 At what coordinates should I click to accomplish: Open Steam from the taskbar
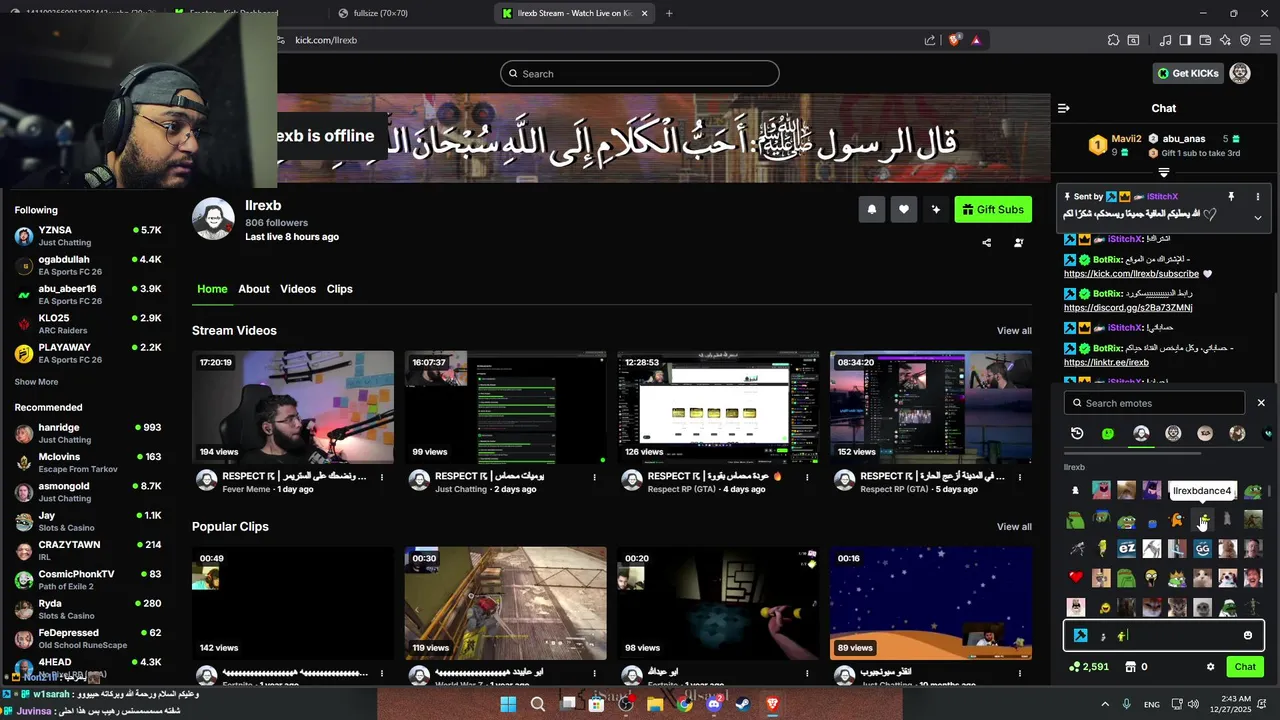[x=743, y=705]
